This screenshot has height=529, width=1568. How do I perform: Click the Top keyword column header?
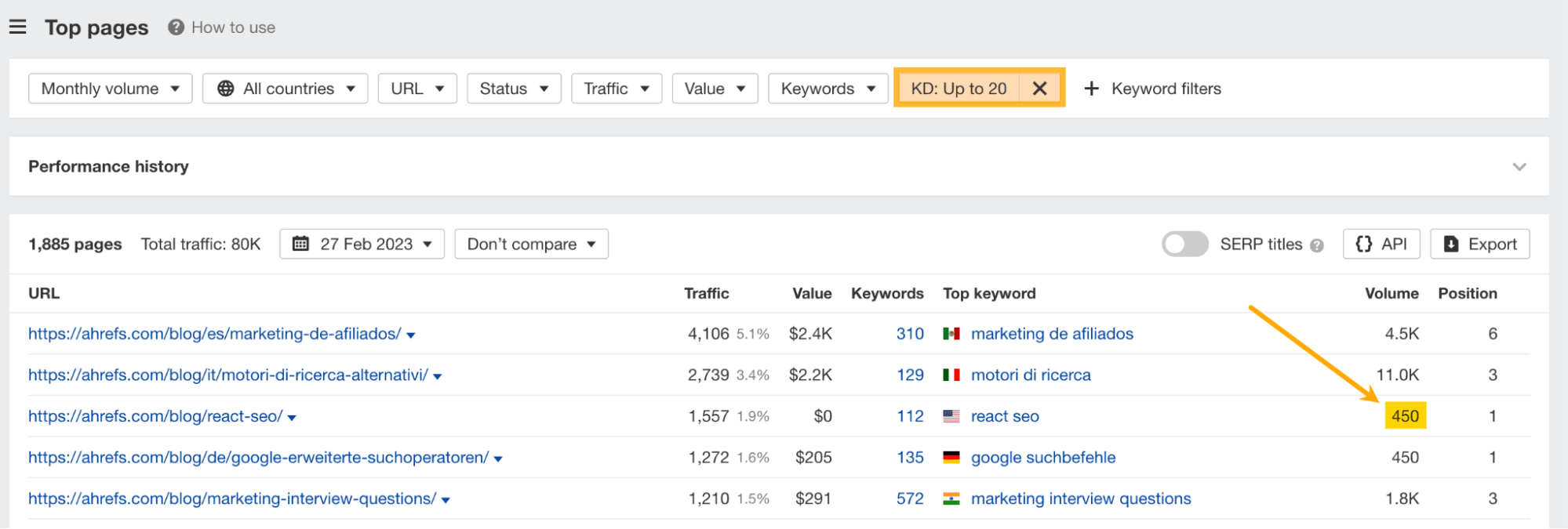pos(989,293)
